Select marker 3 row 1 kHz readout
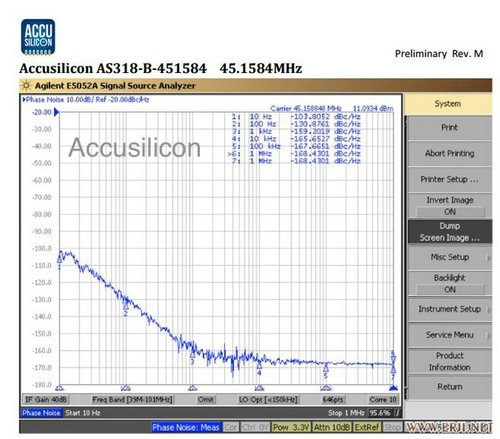 (296, 132)
